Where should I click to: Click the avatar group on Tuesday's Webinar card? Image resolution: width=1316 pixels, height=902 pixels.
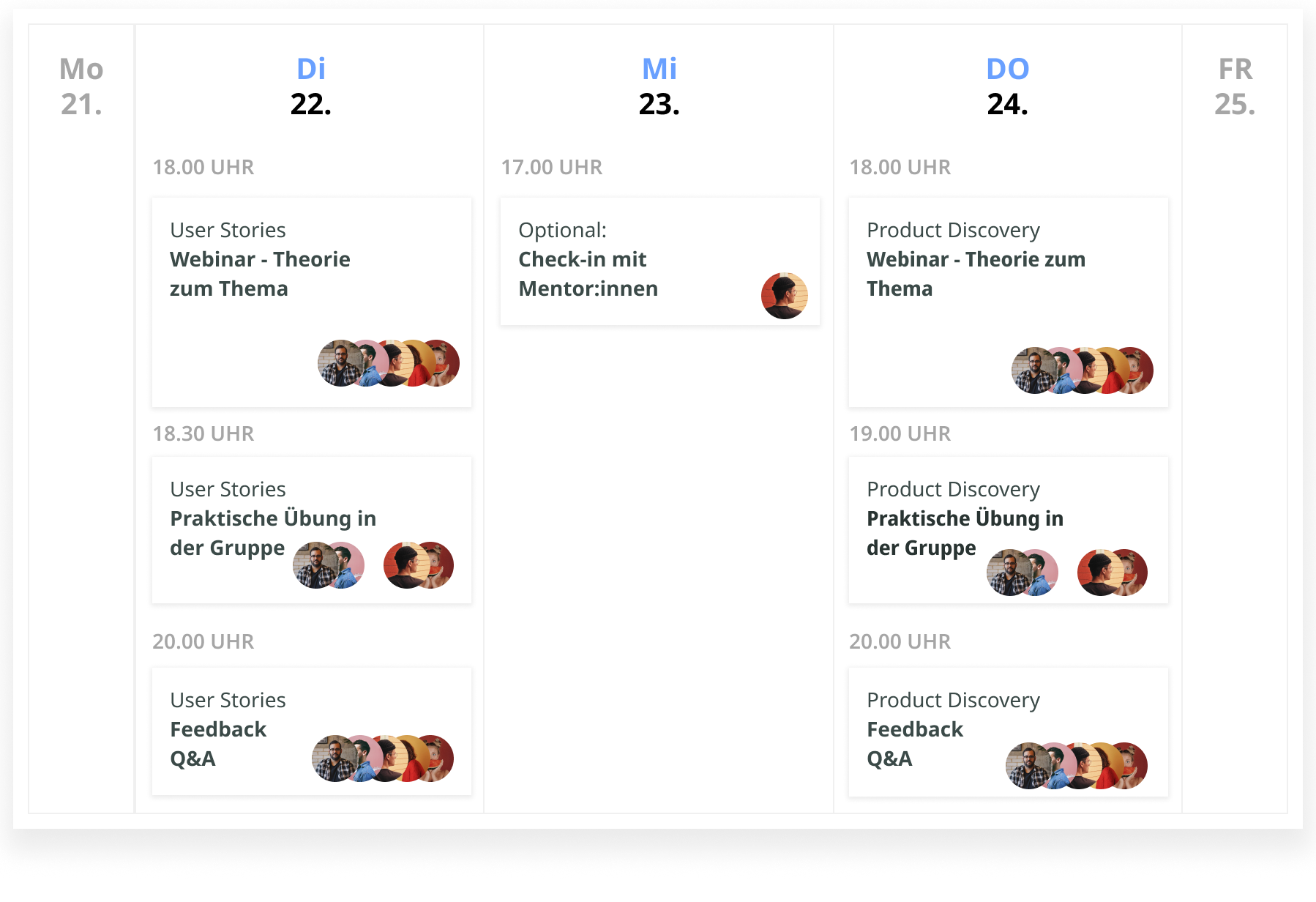(x=389, y=363)
